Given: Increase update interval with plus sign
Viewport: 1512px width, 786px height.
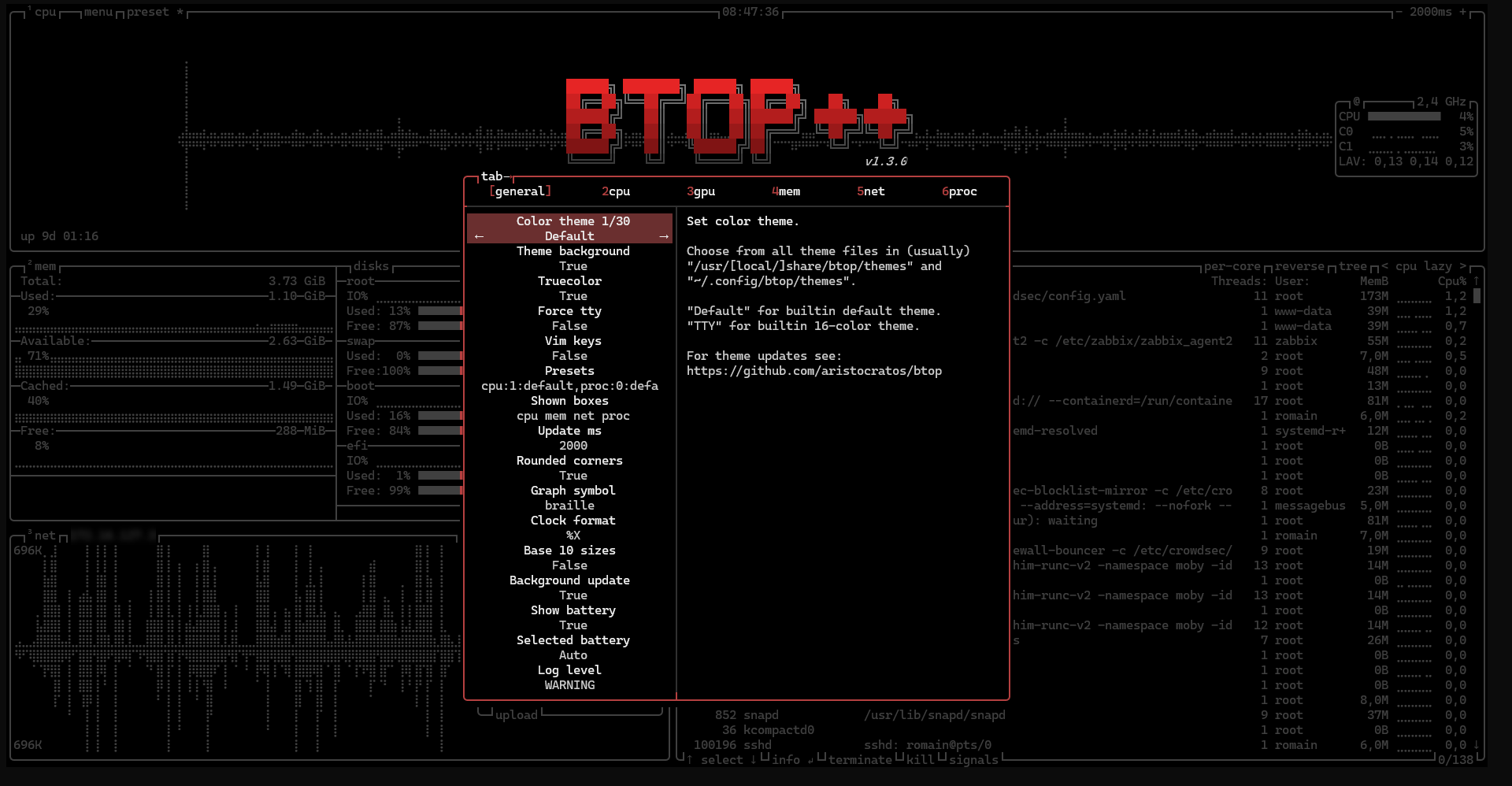Looking at the screenshot, I should [x=1462, y=12].
